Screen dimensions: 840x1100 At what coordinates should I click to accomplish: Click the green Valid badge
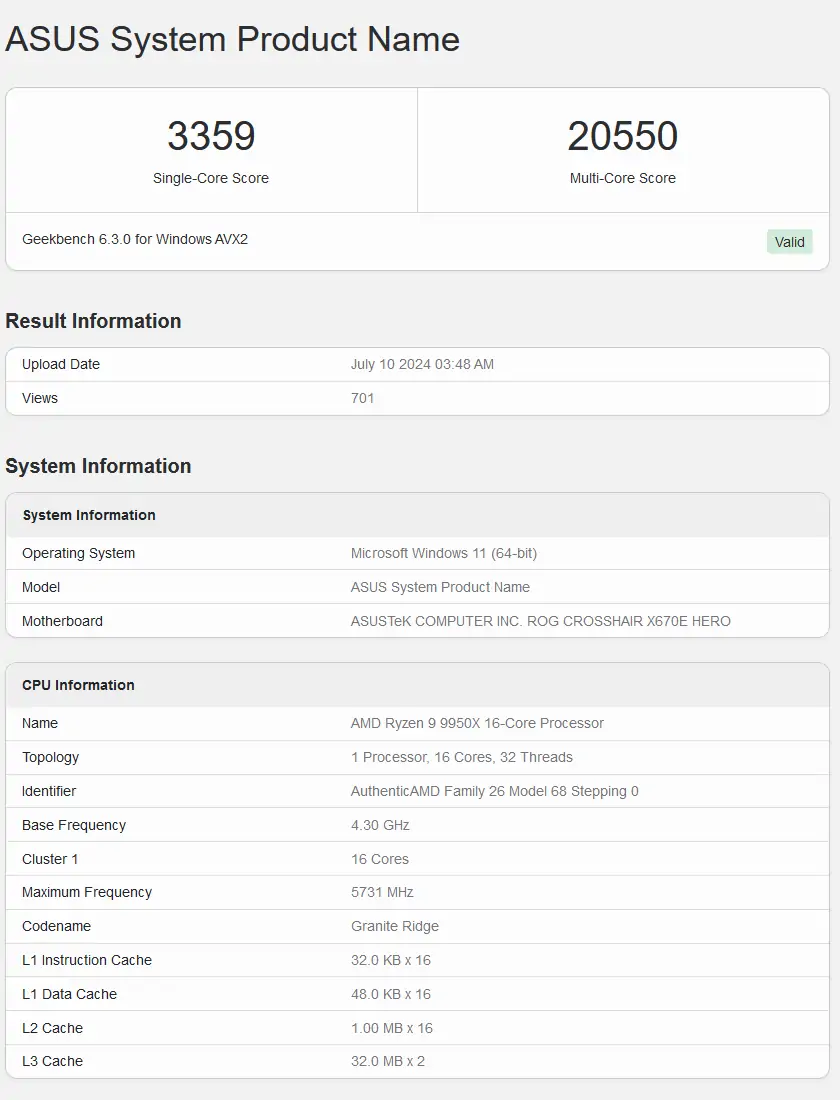point(789,242)
